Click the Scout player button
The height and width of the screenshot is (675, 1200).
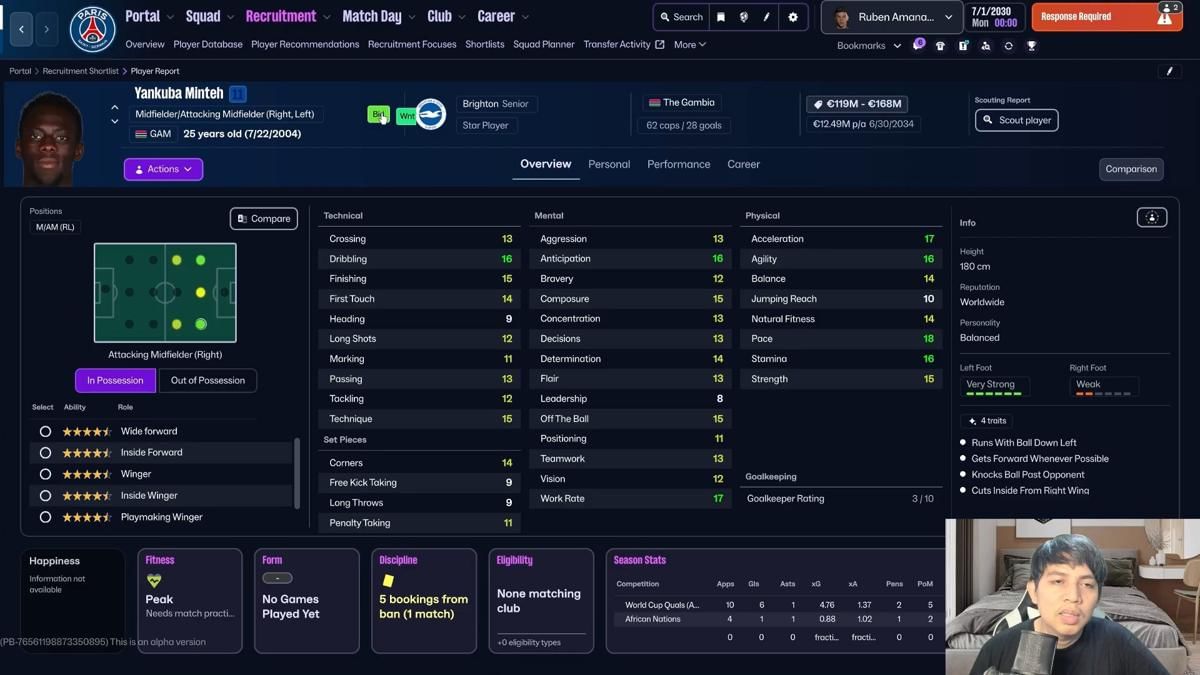1016,120
